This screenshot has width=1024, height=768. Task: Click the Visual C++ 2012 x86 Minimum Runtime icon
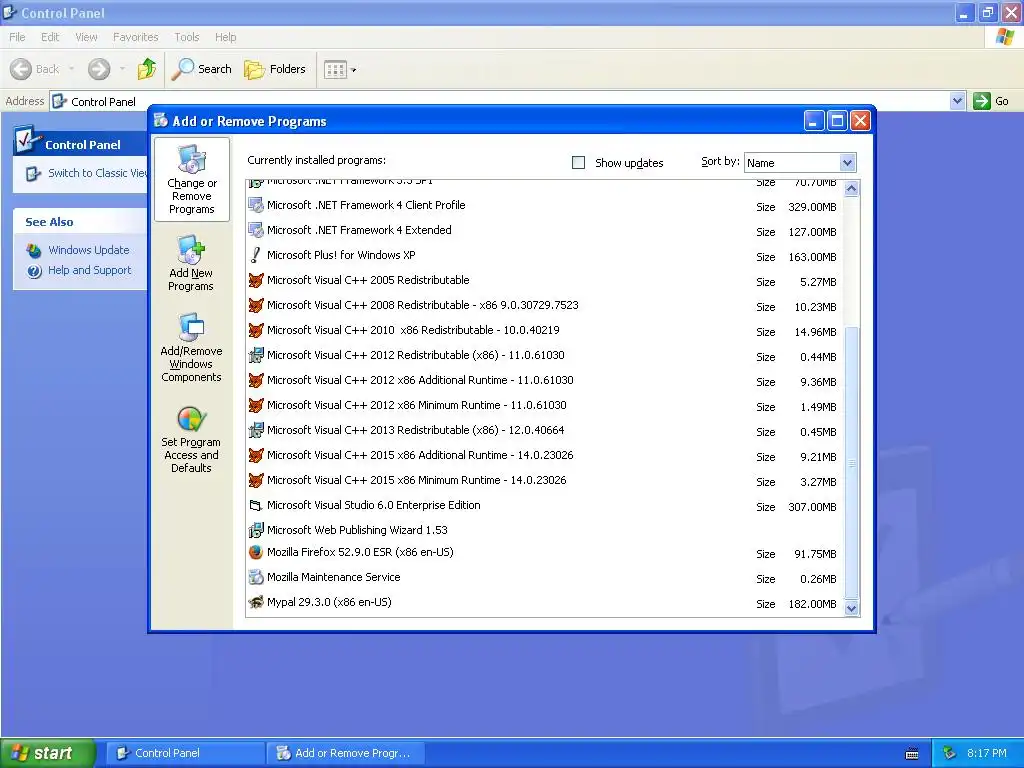256,406
